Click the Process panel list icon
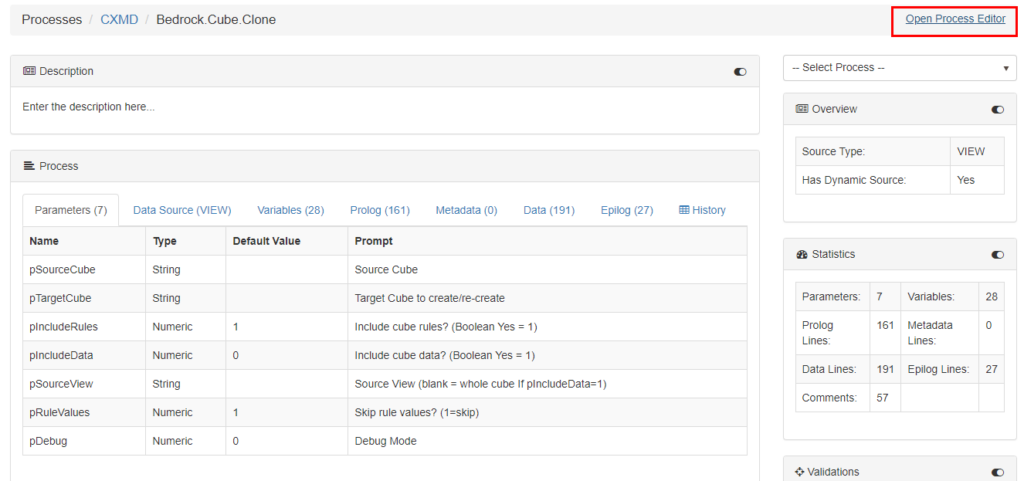The height and width of the screenshot is (481, 1024). (29, 166)
